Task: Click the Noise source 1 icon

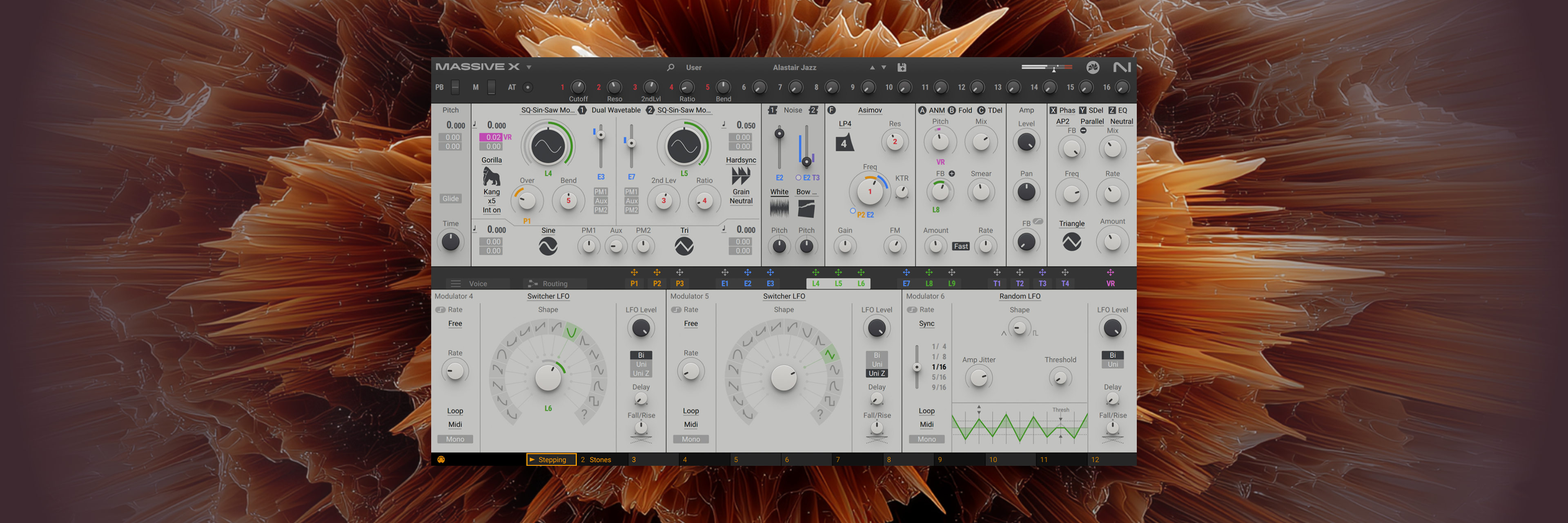Action: pos(773,110)
